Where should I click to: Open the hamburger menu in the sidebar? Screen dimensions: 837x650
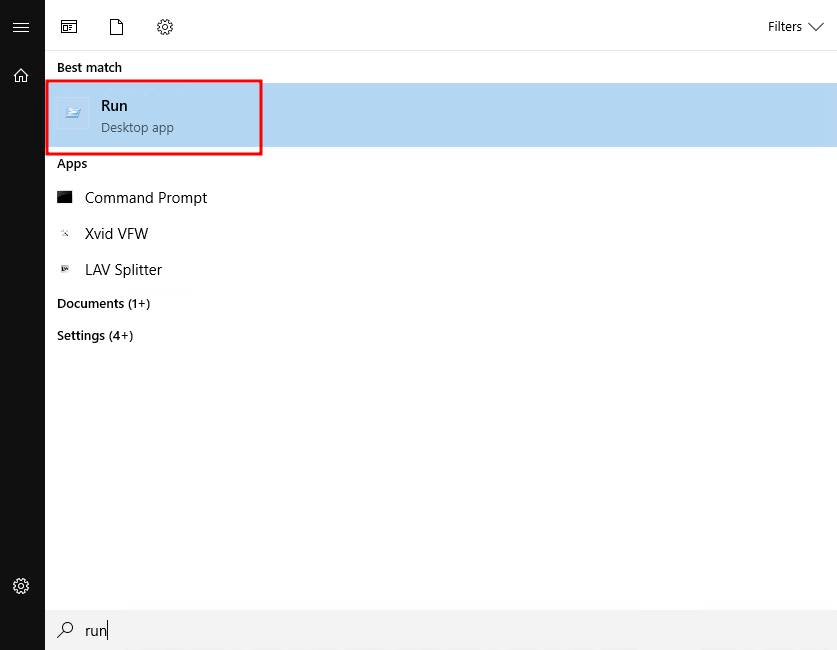tap(21, 27)
